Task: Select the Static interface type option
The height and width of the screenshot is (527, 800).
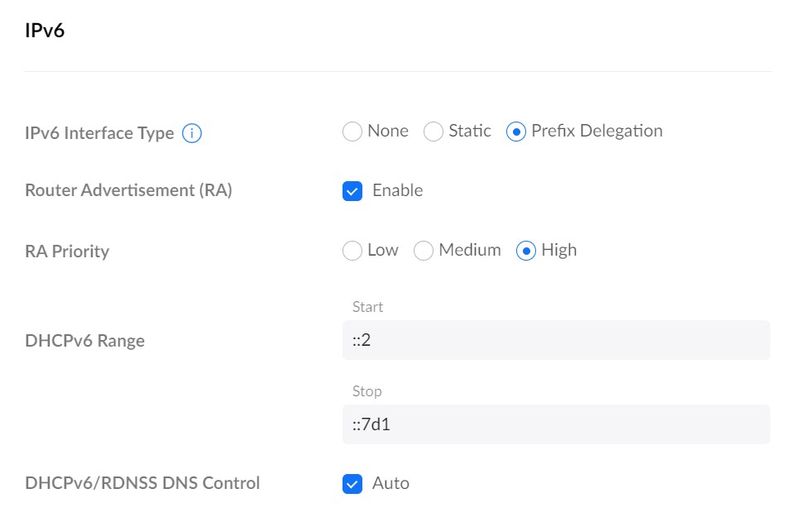Action: tap(434, 132)
